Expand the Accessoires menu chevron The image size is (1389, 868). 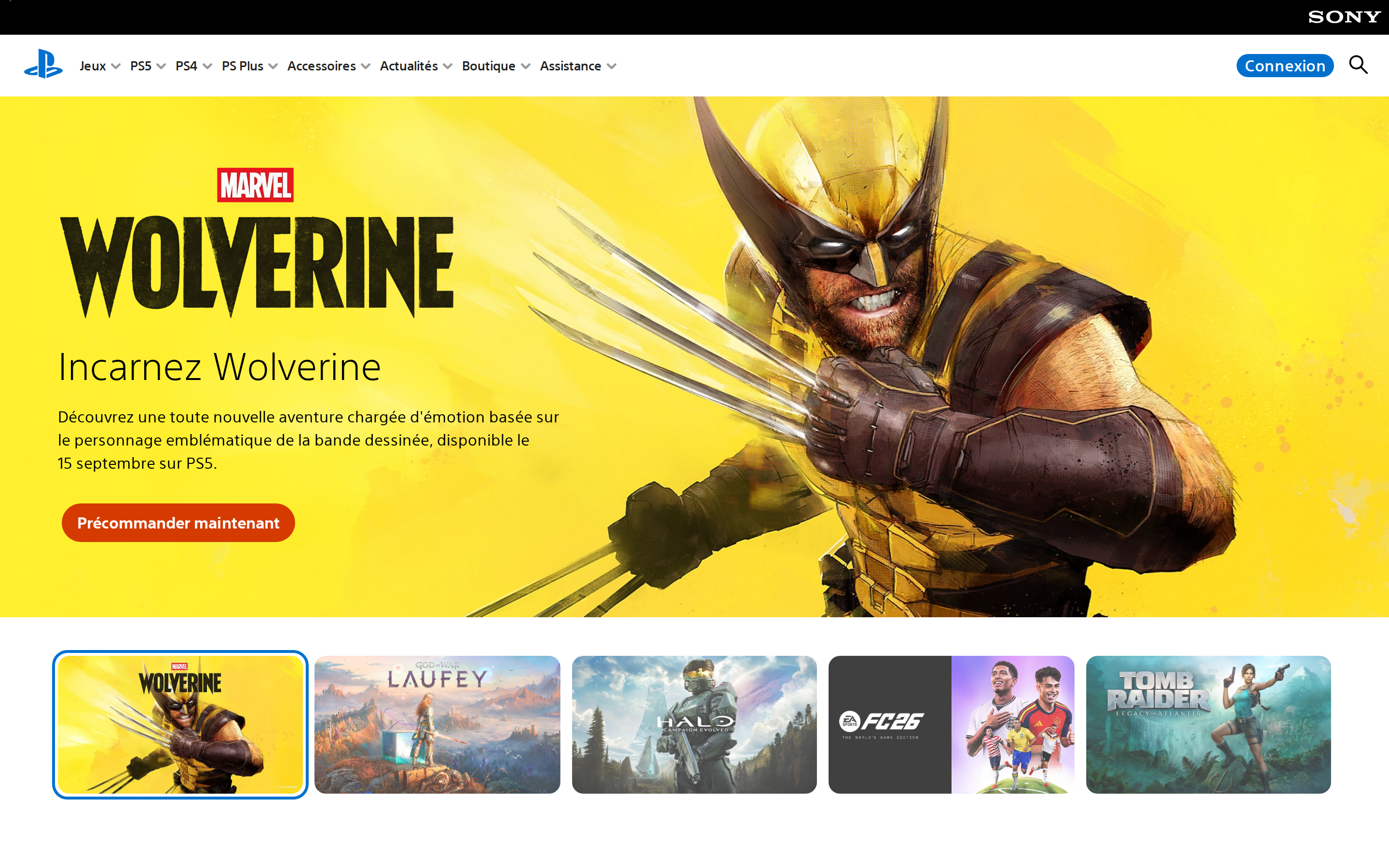coord(366,67)
